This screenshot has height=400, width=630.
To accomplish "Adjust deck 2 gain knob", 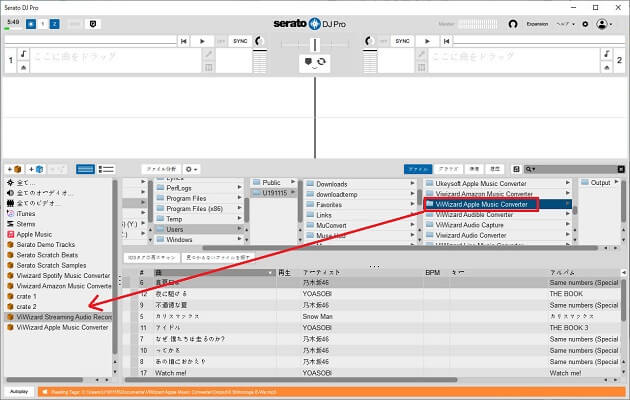I will (x=369, y=41).
